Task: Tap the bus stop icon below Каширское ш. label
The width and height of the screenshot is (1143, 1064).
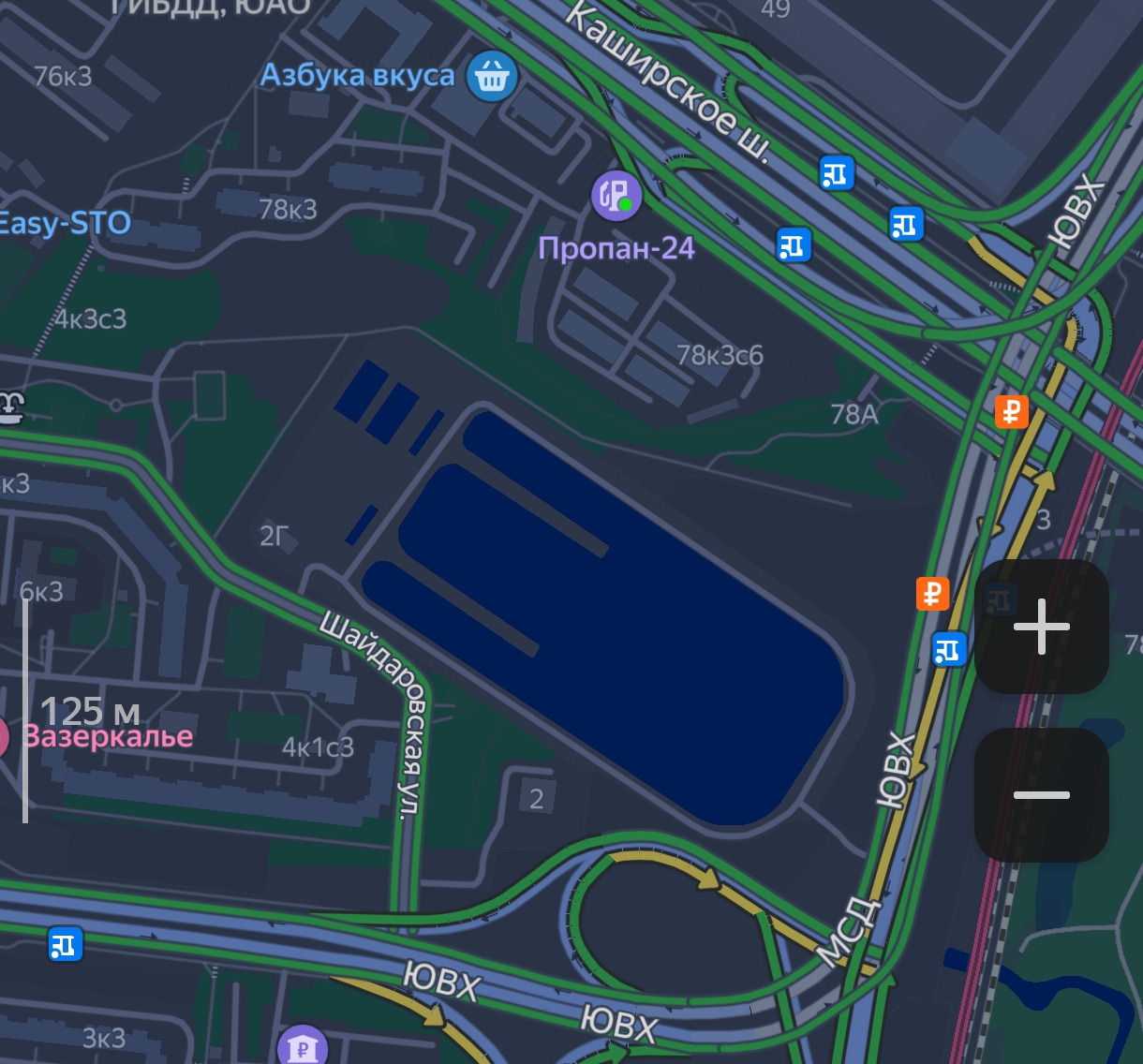Action: pyautogui.click(x=836, y=173)
